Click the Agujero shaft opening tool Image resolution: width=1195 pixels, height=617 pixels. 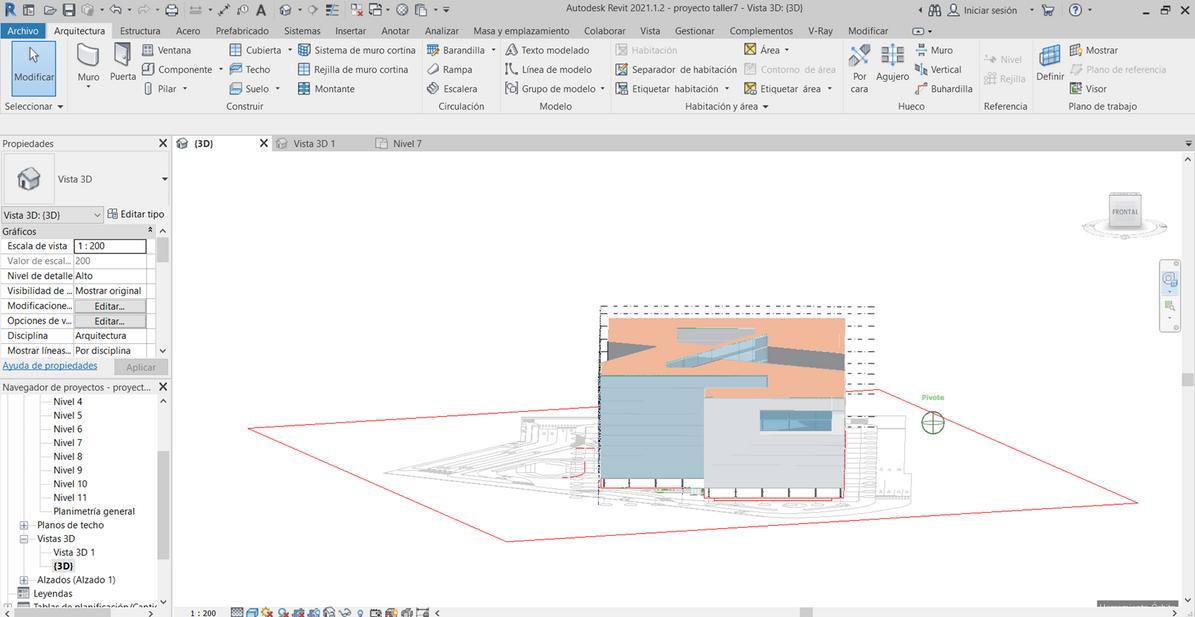coord(892,63)
